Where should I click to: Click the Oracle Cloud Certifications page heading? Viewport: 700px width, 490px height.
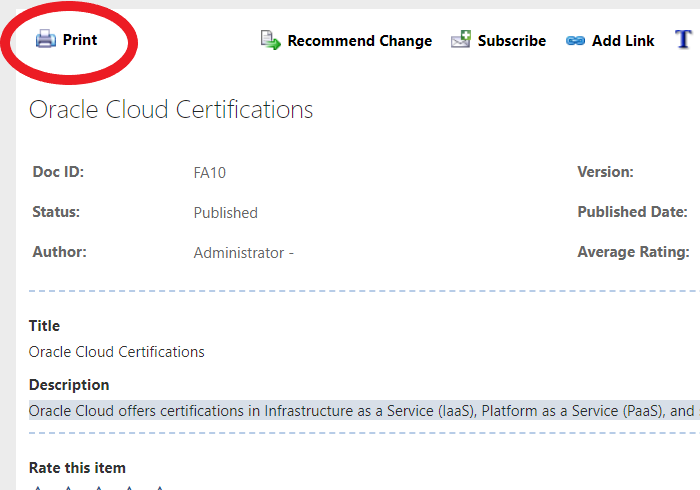(x=171, y=109)
